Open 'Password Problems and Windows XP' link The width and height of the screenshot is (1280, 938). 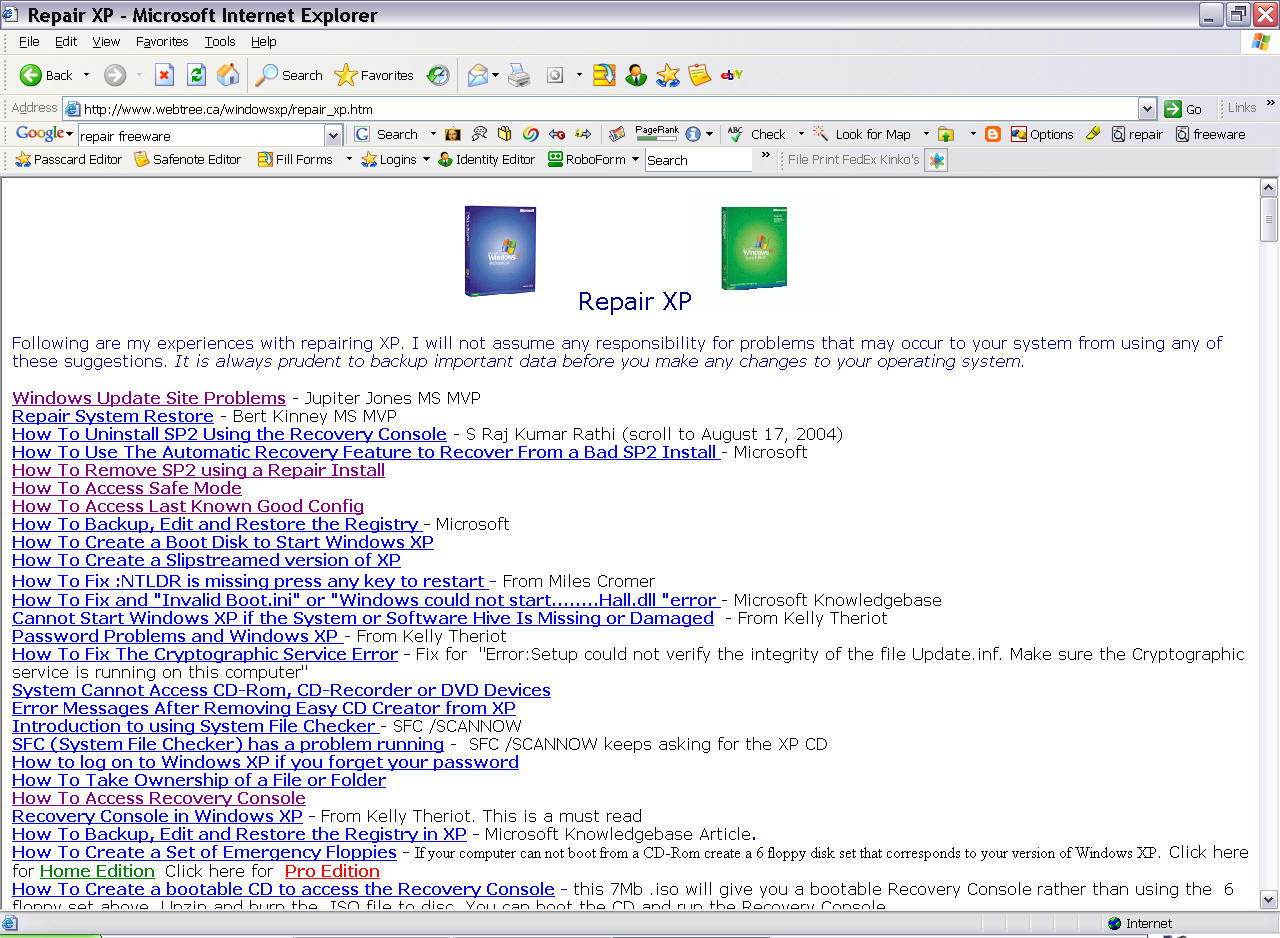coord(175,636)
